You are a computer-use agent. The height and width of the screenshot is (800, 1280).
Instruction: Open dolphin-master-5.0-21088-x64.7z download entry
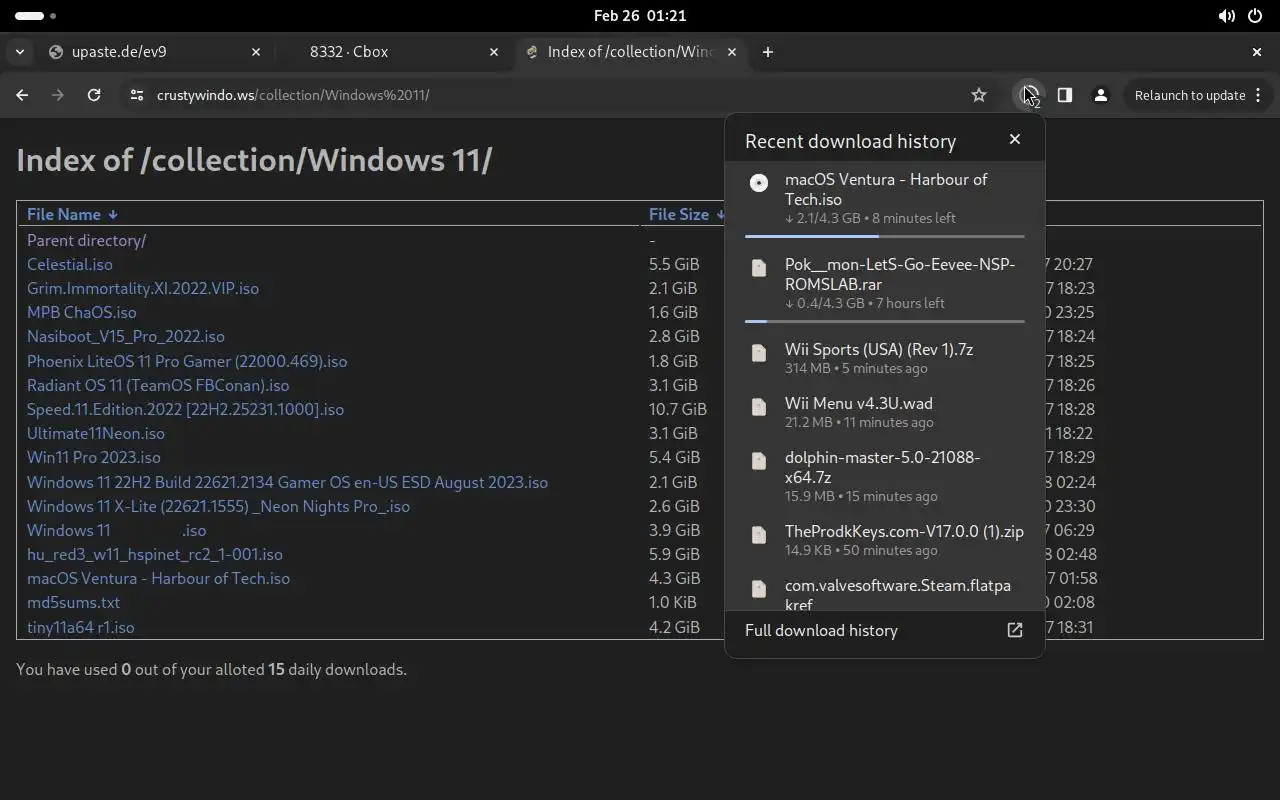[884, 476]
